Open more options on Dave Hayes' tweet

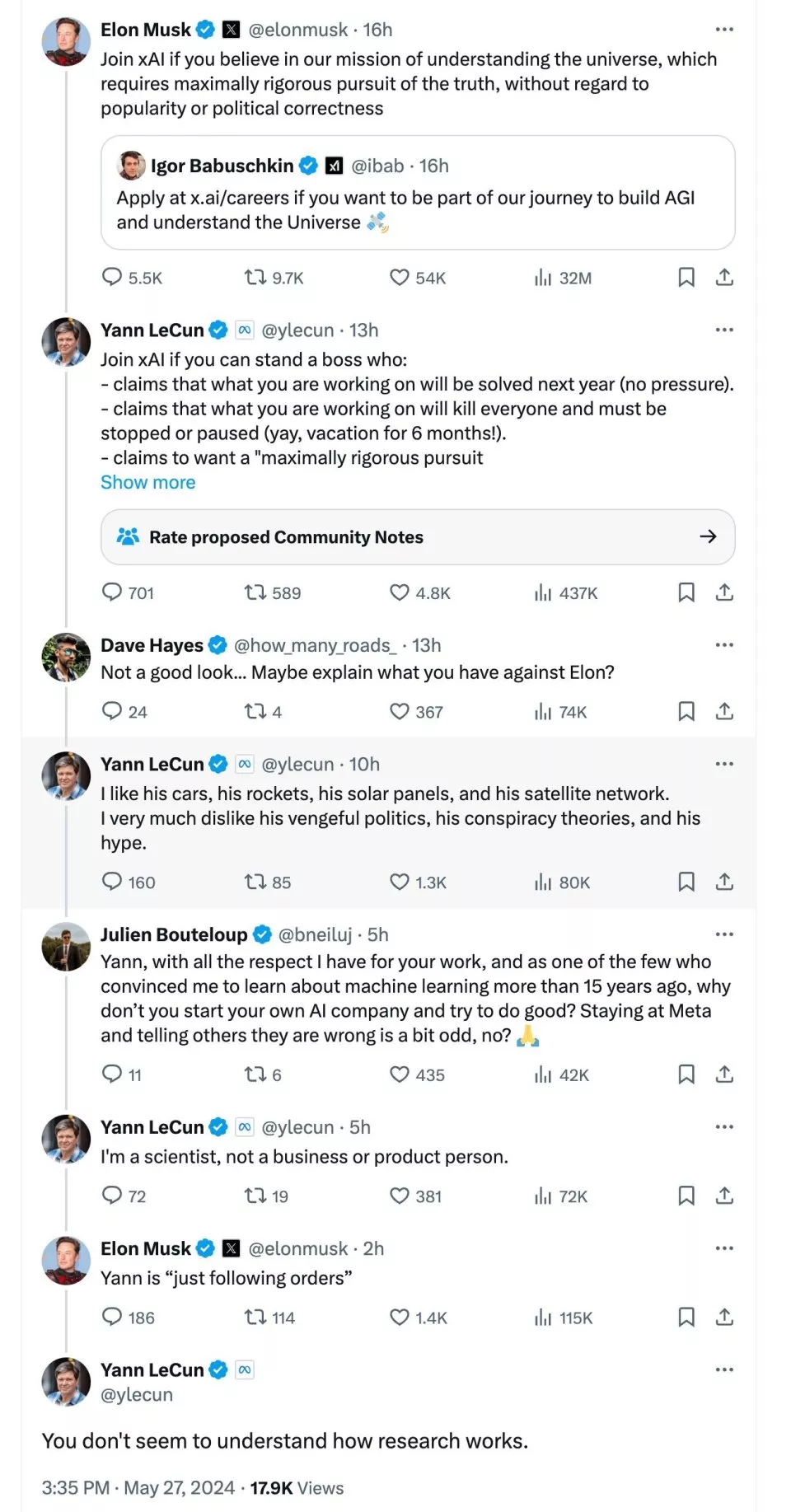(x=724, y=645)
